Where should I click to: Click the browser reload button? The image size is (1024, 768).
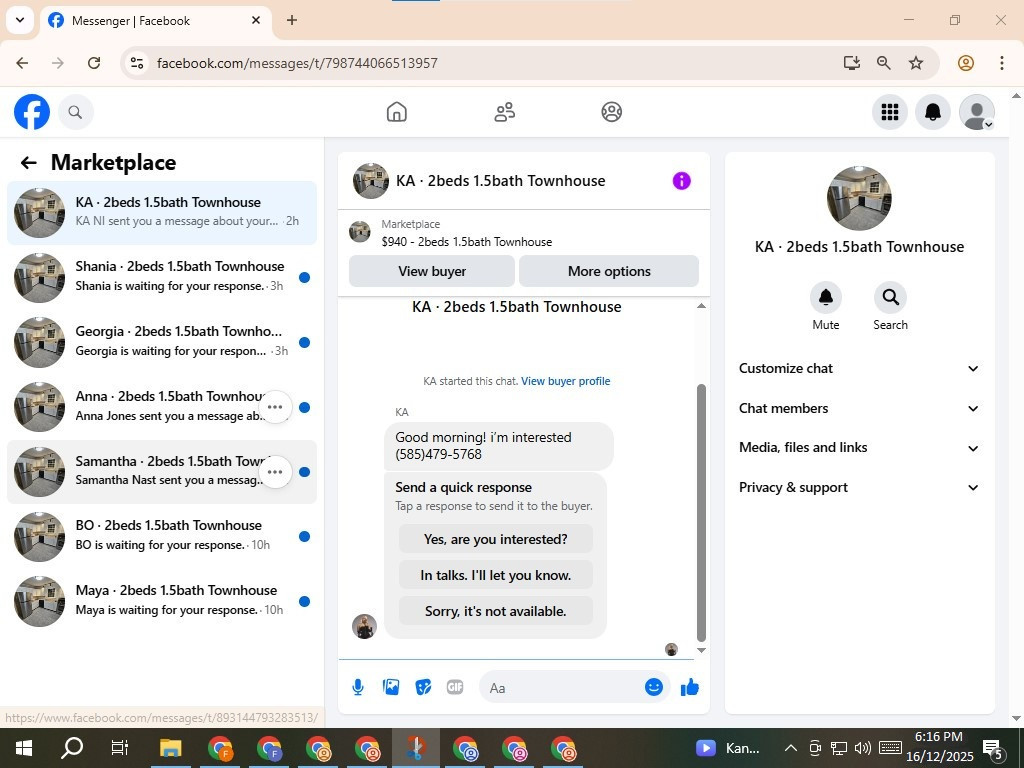coord(94,63)
